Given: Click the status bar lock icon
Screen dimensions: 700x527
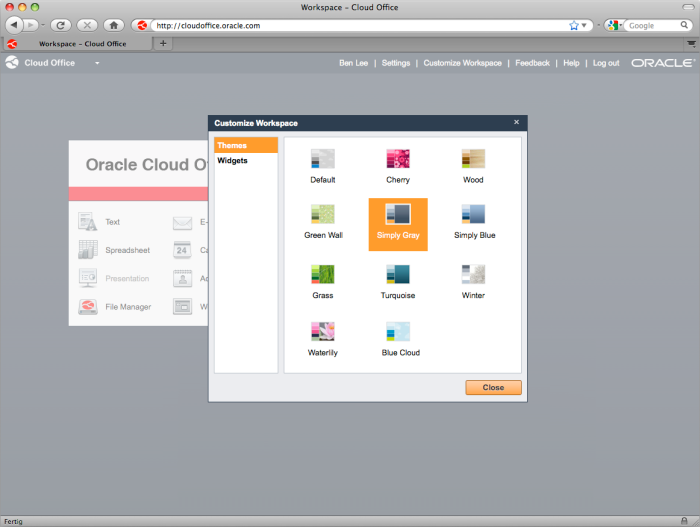Looking at the screenshot, I should 684,521.
